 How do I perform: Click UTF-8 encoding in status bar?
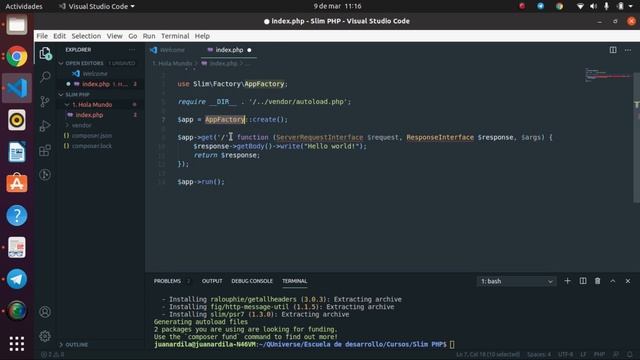(566, 354)
